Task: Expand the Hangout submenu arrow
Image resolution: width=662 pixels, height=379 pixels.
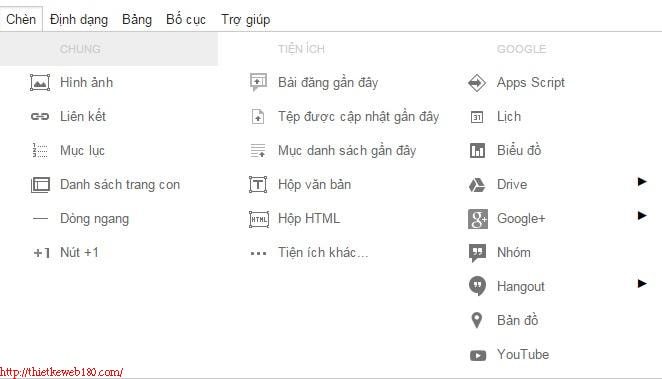Action: pyautogui.click(x=642, y=283)
